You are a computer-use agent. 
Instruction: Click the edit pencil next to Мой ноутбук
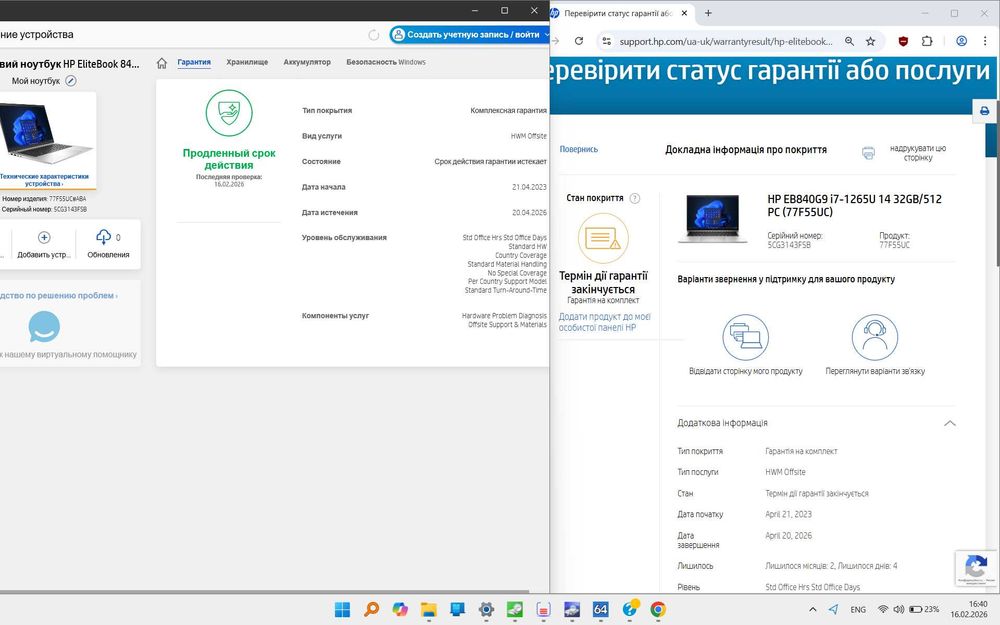tap(71, 81)
